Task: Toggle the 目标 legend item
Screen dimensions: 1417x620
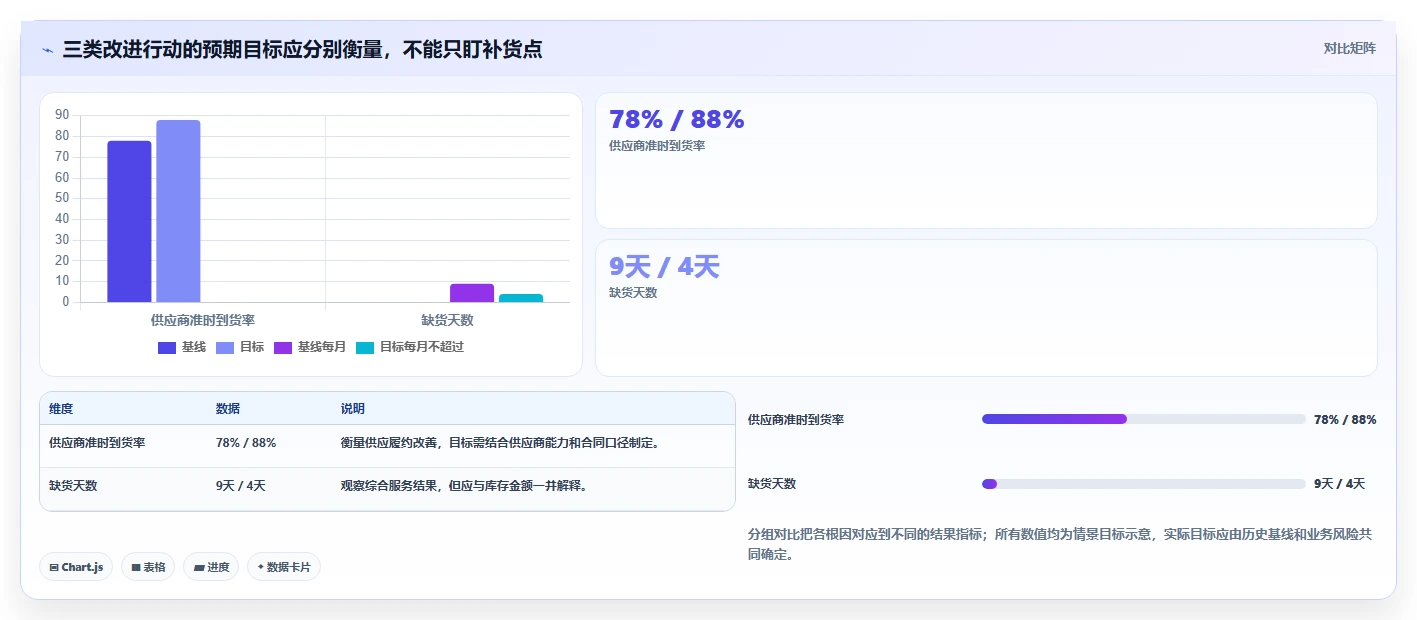Action: [240, 347]
